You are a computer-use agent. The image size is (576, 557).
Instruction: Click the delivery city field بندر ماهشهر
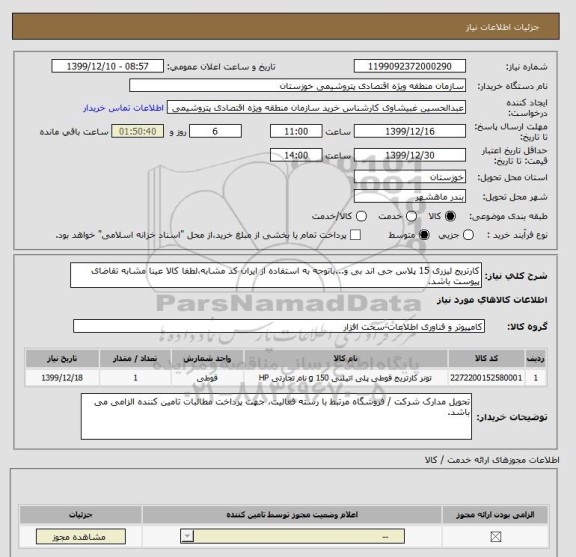[410, 197]
